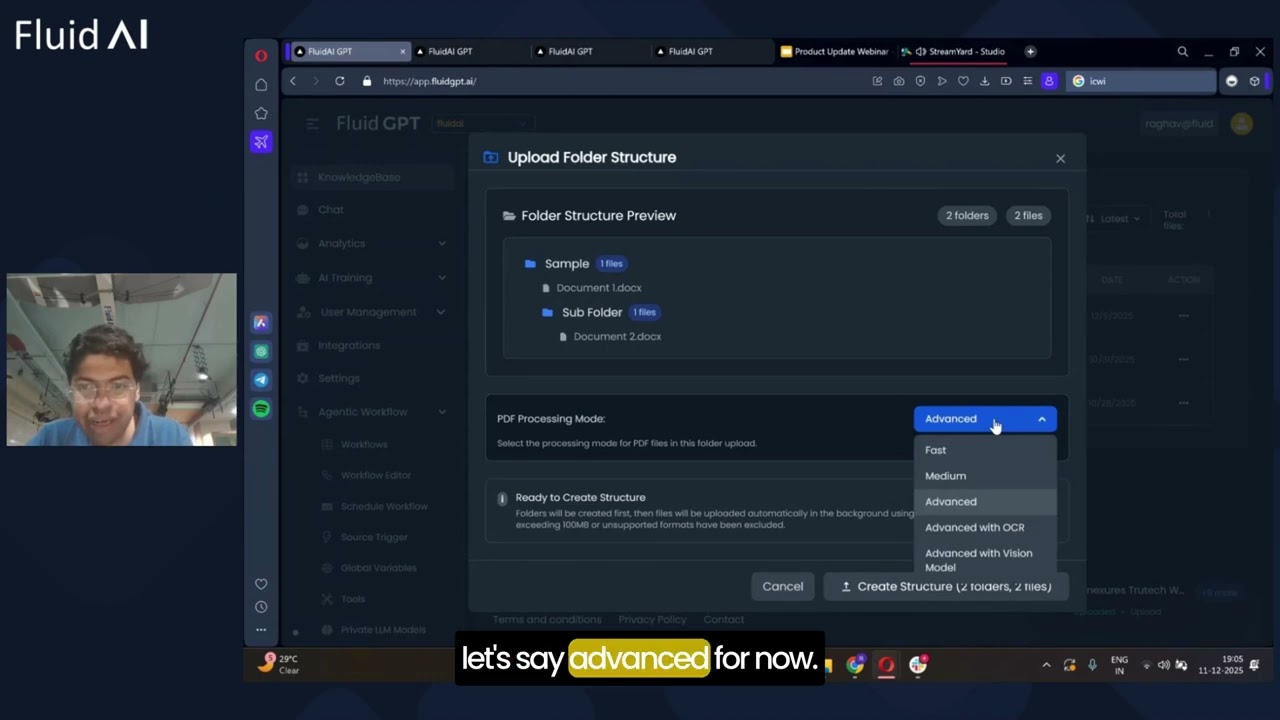Open Chat in the sidebar
Image resolution: width=1280 pixels, height=720 pixels.
[331, 210]
